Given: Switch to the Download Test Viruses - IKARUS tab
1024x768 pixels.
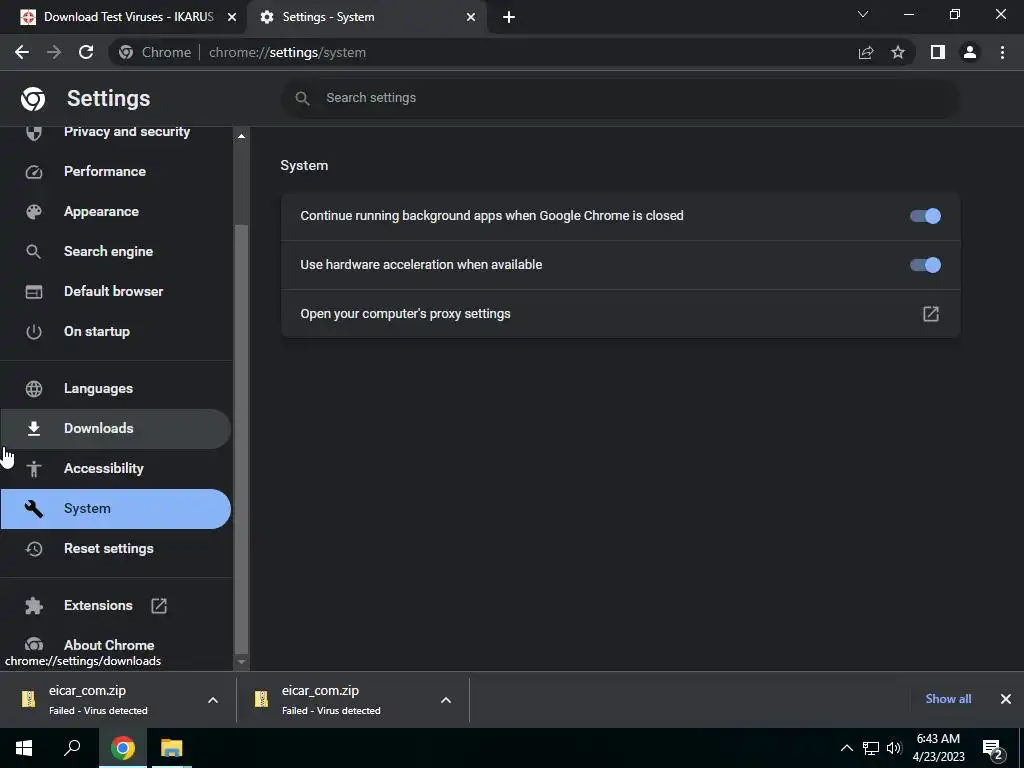Looking at the screenshot, I should 122,17.
